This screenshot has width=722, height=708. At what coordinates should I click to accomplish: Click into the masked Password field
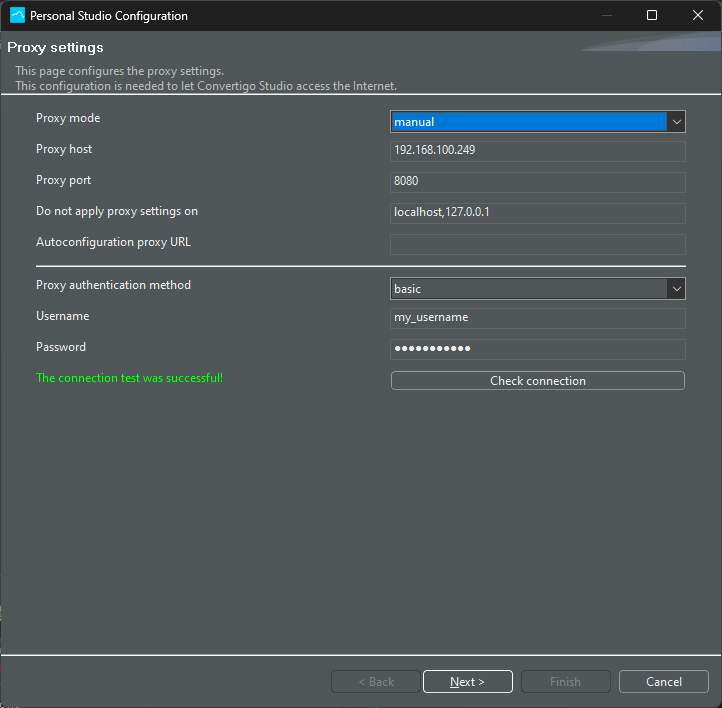(537, 349)
